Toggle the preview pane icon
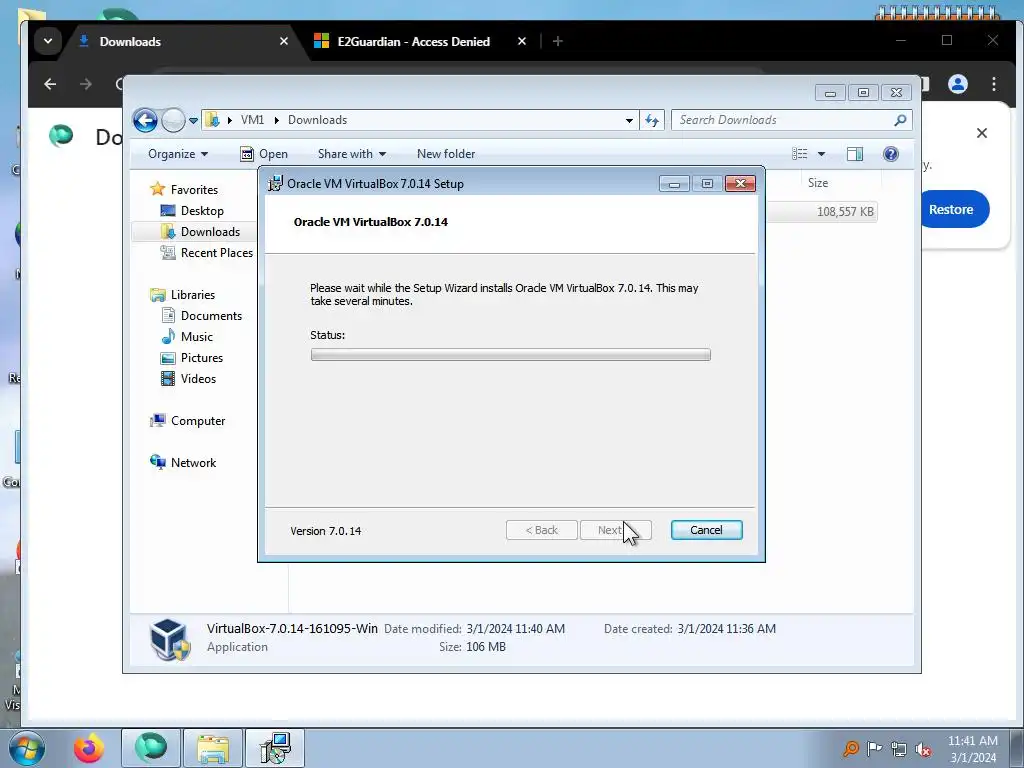Screen dimensions: 1024x768 coord(855,154)
